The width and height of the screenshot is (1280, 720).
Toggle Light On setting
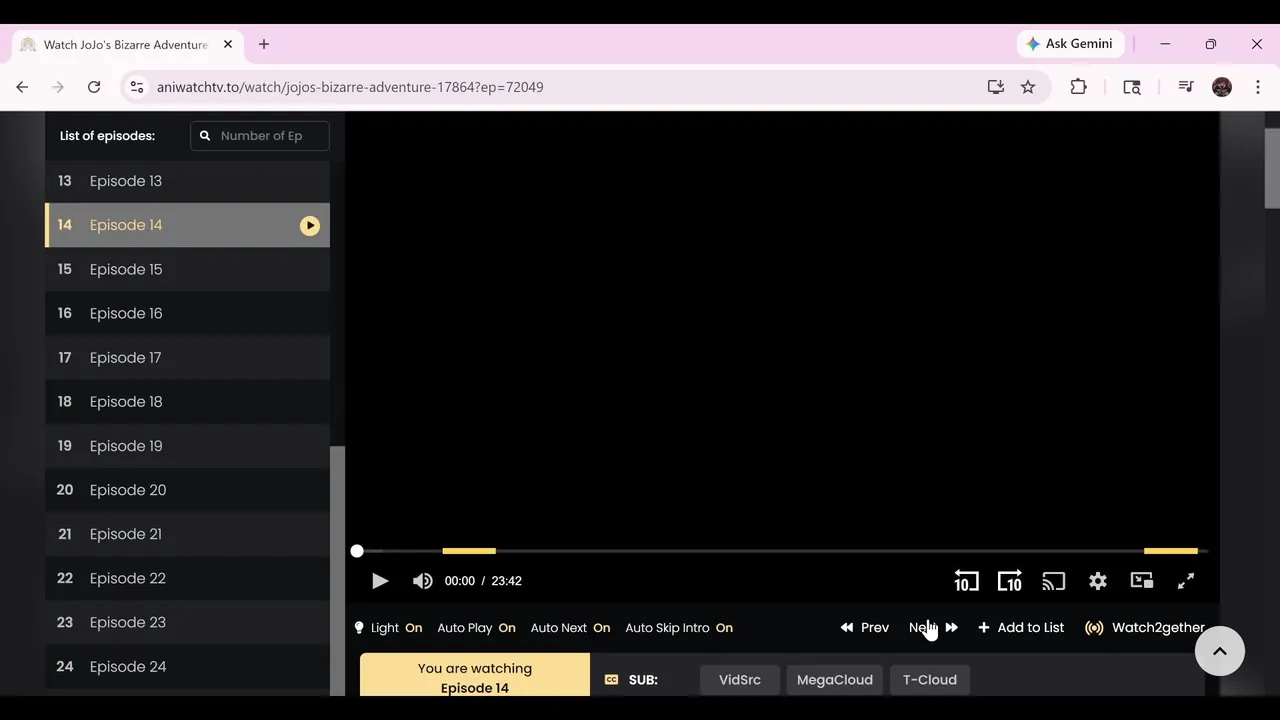pyautogui.click(x=389, y=628)
